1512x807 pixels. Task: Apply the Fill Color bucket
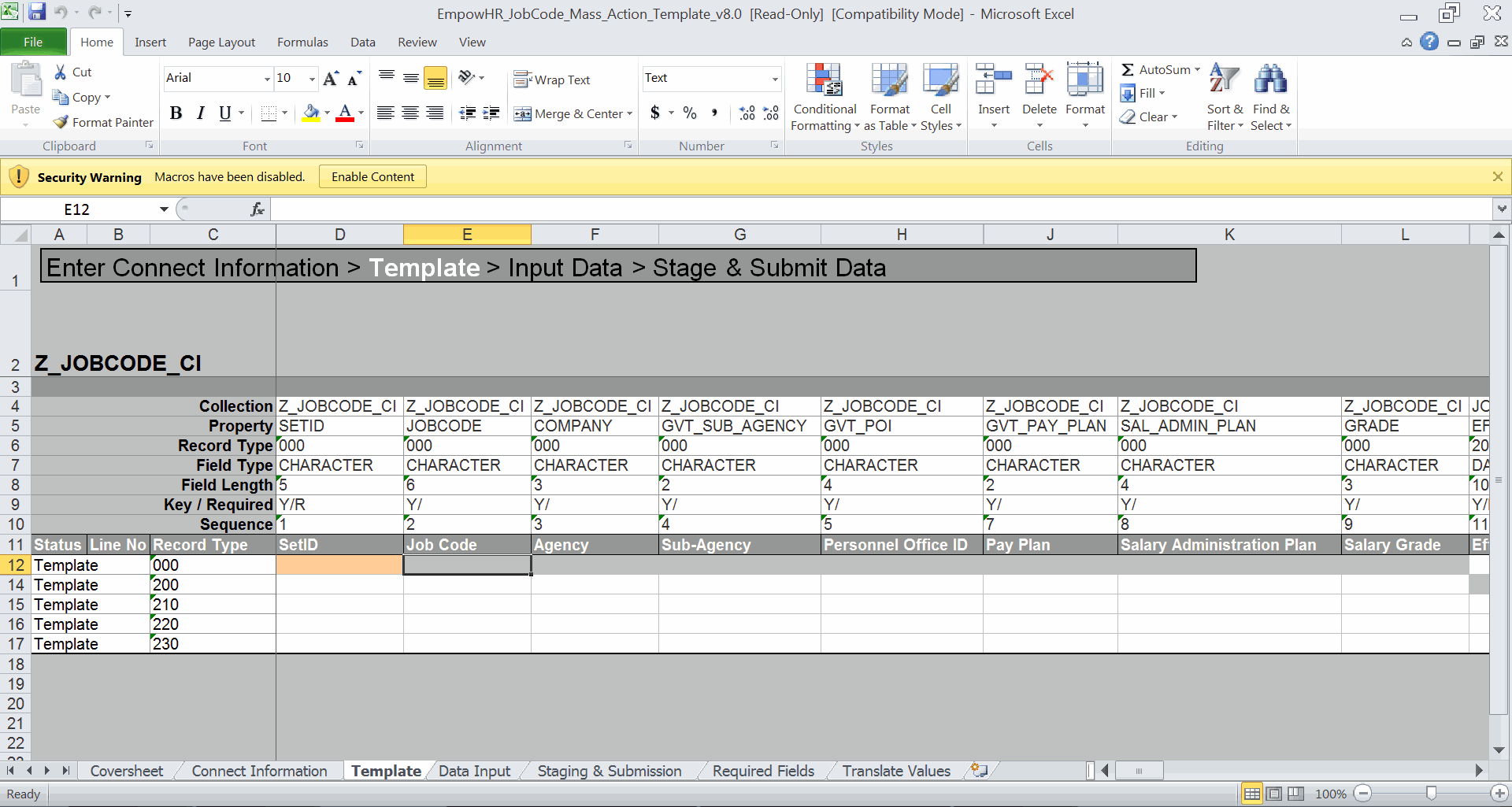click(x=311, y=113)
